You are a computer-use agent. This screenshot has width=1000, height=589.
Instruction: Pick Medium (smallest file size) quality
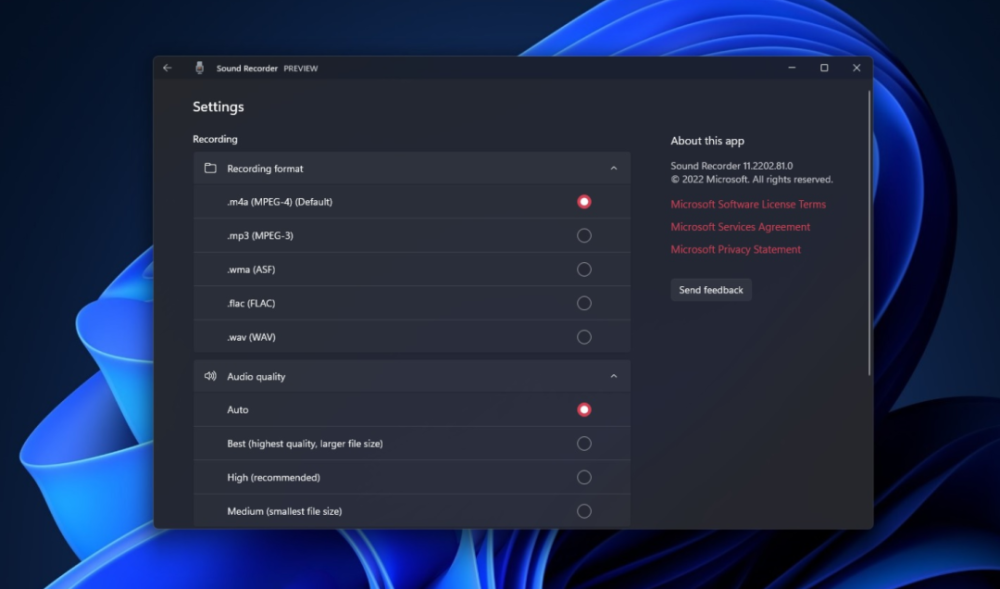point(584,511)
